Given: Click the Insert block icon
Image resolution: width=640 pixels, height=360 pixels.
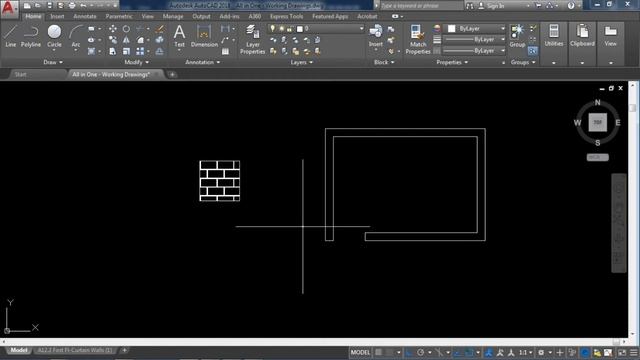Looking at the screenshot, I should pos(376,36).
